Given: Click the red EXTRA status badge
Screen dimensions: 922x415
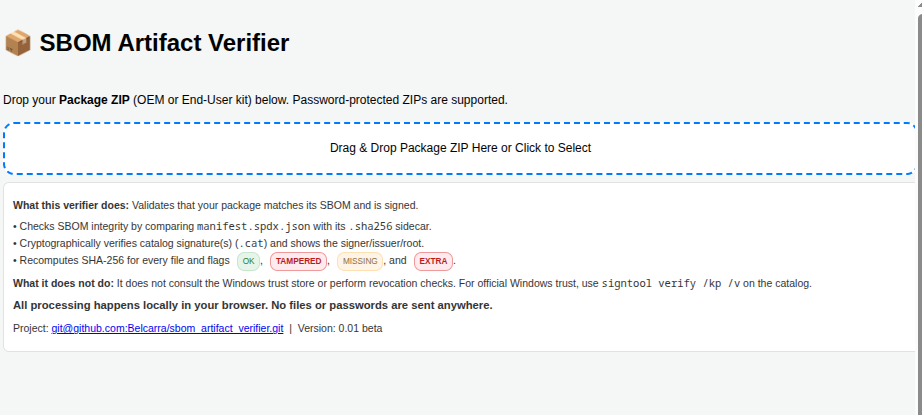Looking at the screenshot, I should pyautogui.click(x=433, y=261).
